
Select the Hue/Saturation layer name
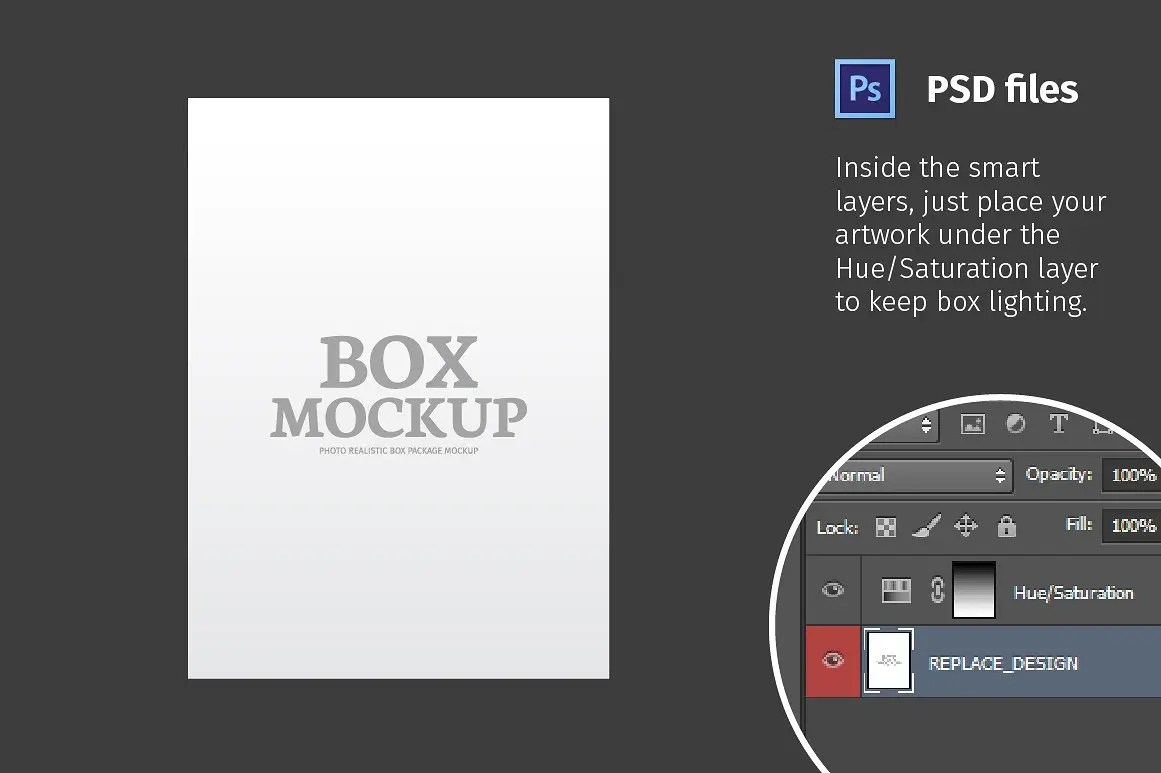[1073, 593]
